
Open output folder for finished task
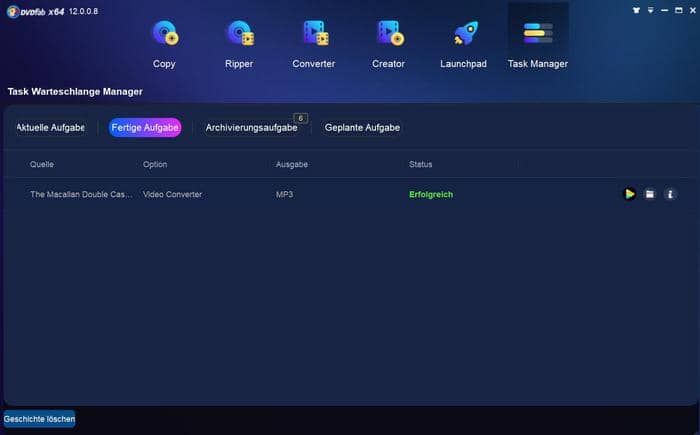click(x=650, y=194)
